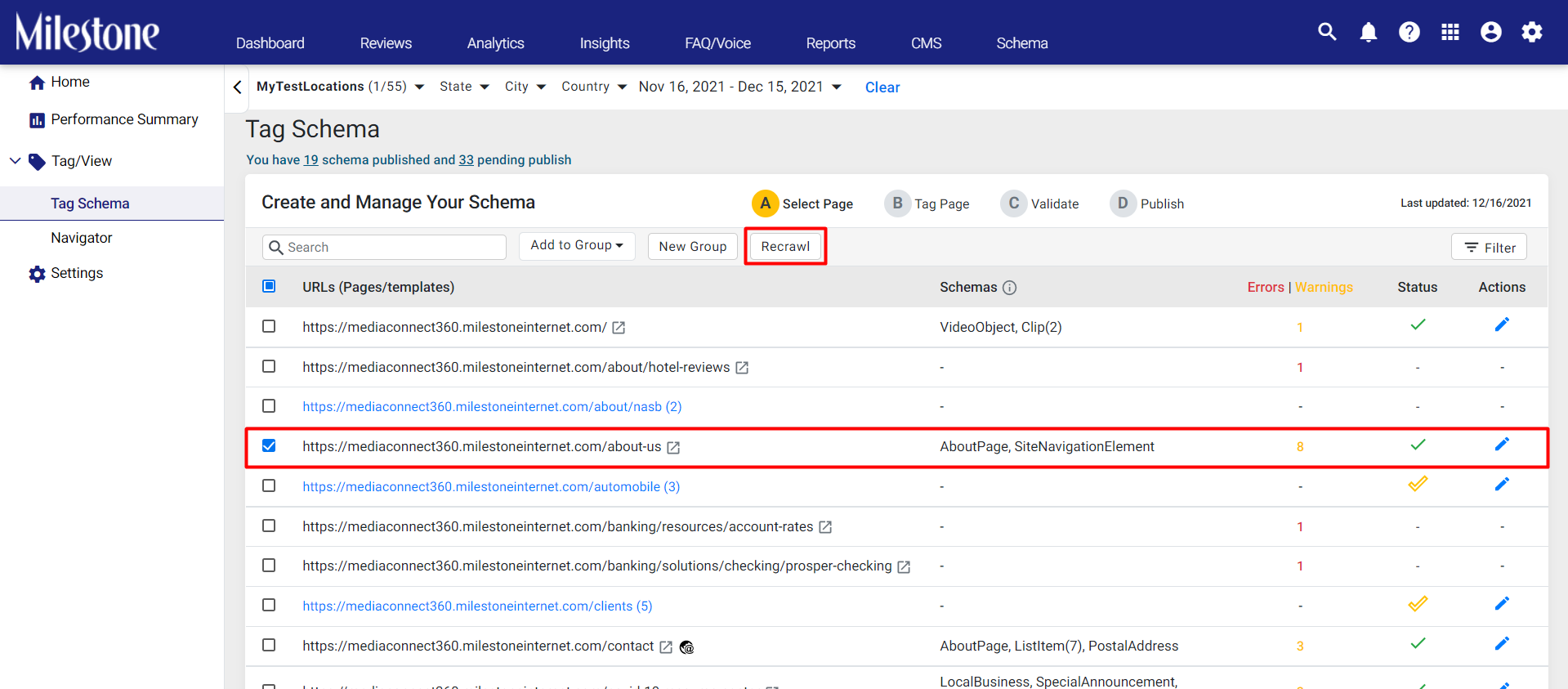The height and width of the screenshot is (689, 1568).
Task: Click the Recrawl button
Action: coord(785,246)
